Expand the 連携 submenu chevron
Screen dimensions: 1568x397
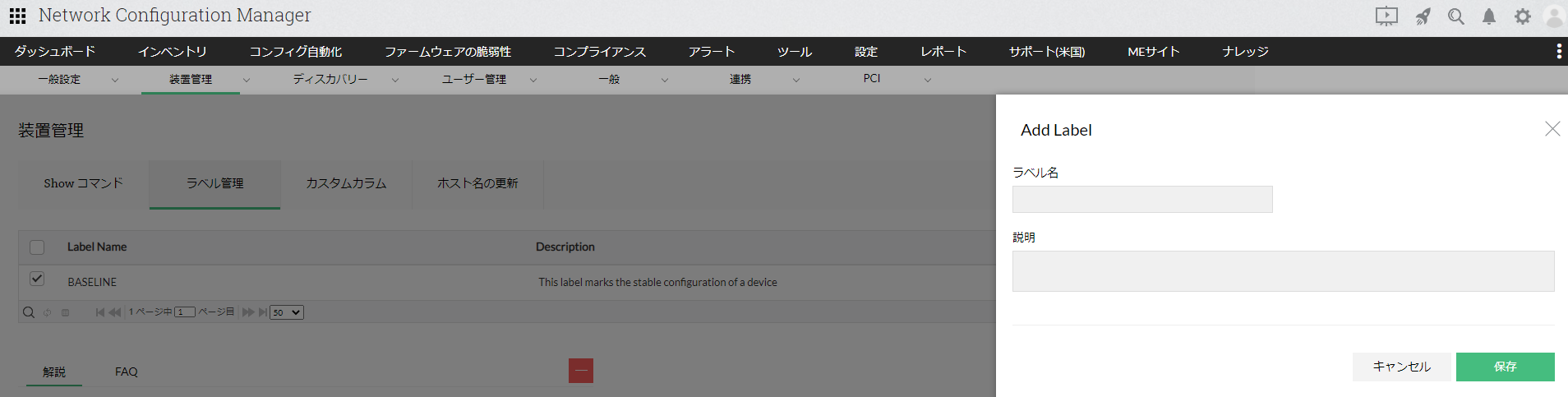coord(796,80)
